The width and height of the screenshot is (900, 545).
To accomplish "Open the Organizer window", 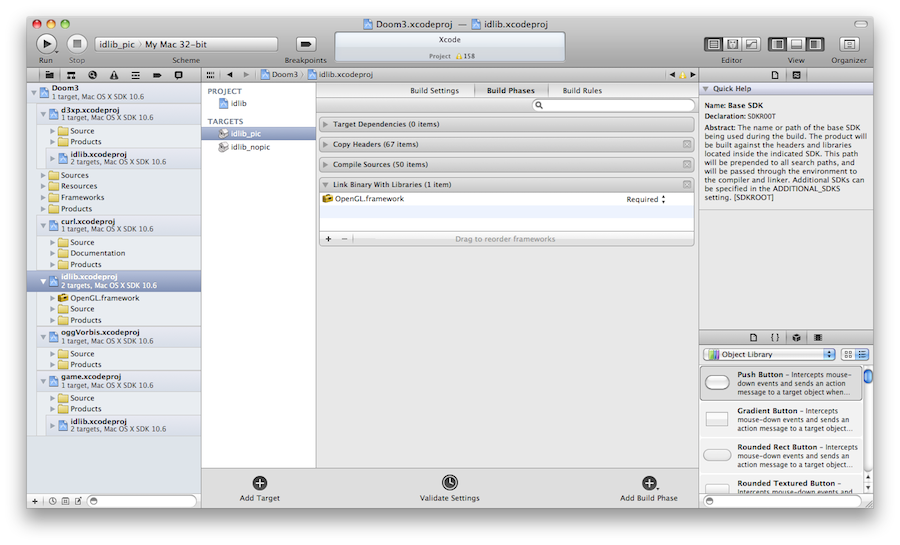I will click(849, 44).
